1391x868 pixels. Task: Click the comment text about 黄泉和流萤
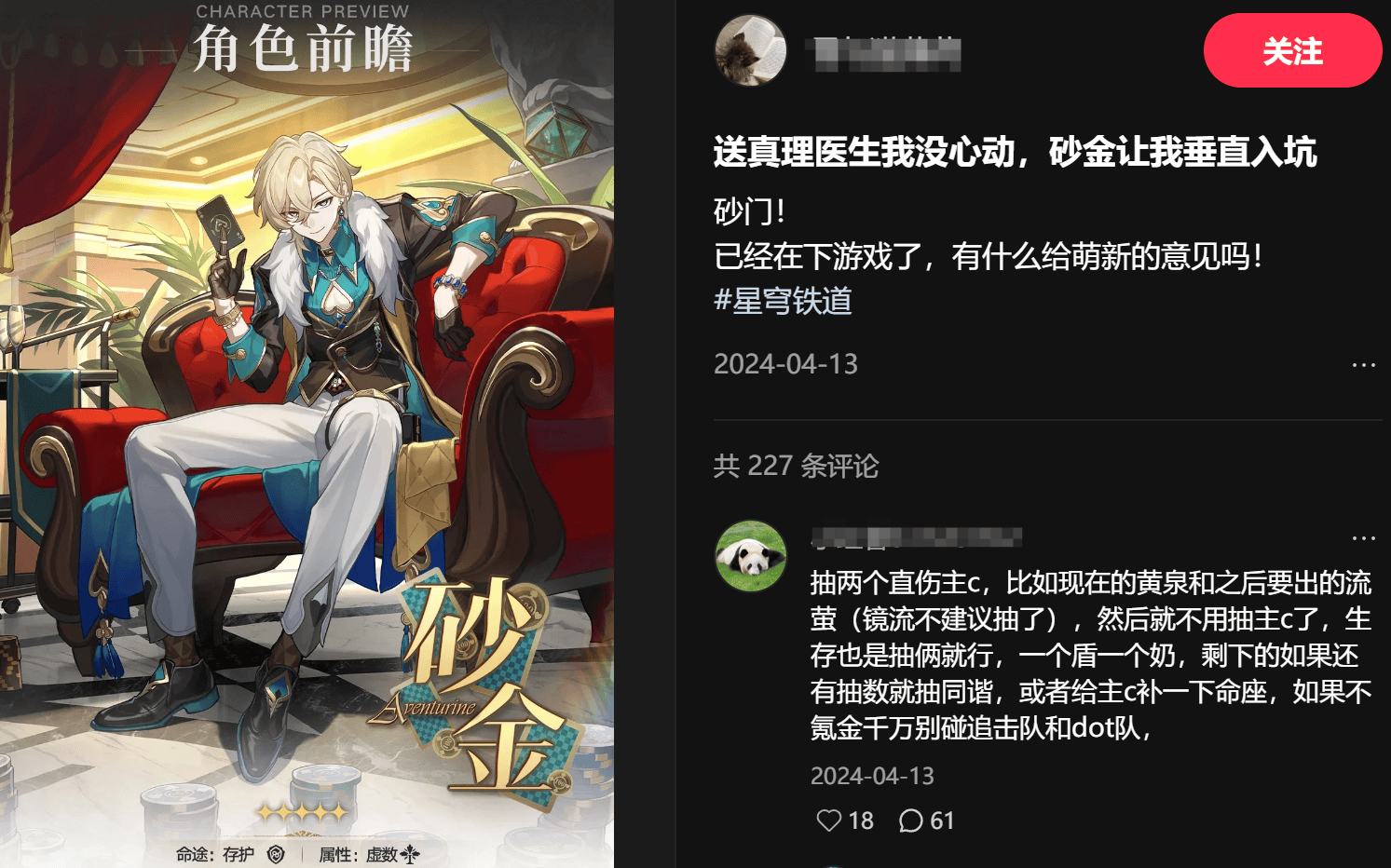1091,656
